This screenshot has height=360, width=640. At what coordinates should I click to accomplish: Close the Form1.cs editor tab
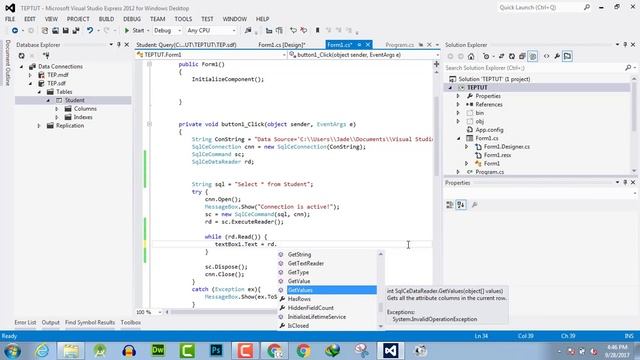pos(368,44)
